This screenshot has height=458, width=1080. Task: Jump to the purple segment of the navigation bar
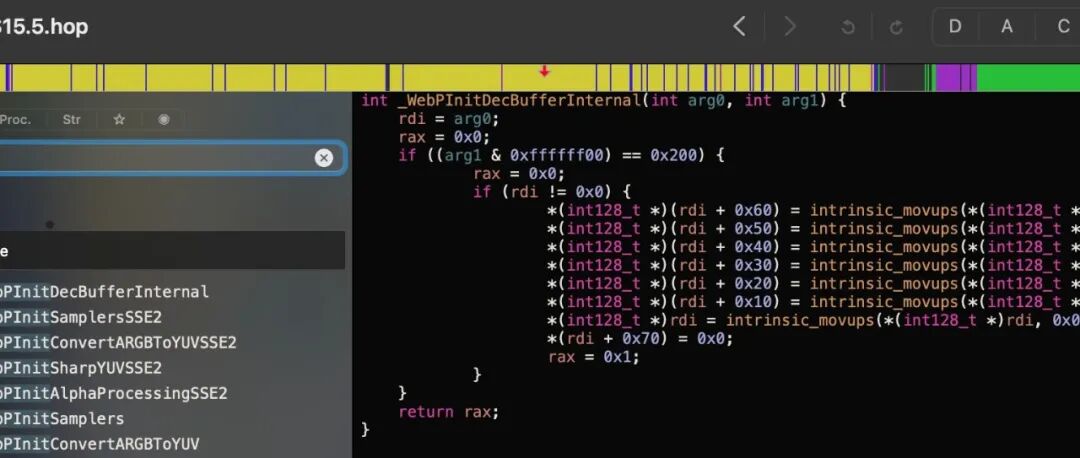pyautogui.click(x=955, y=78)
